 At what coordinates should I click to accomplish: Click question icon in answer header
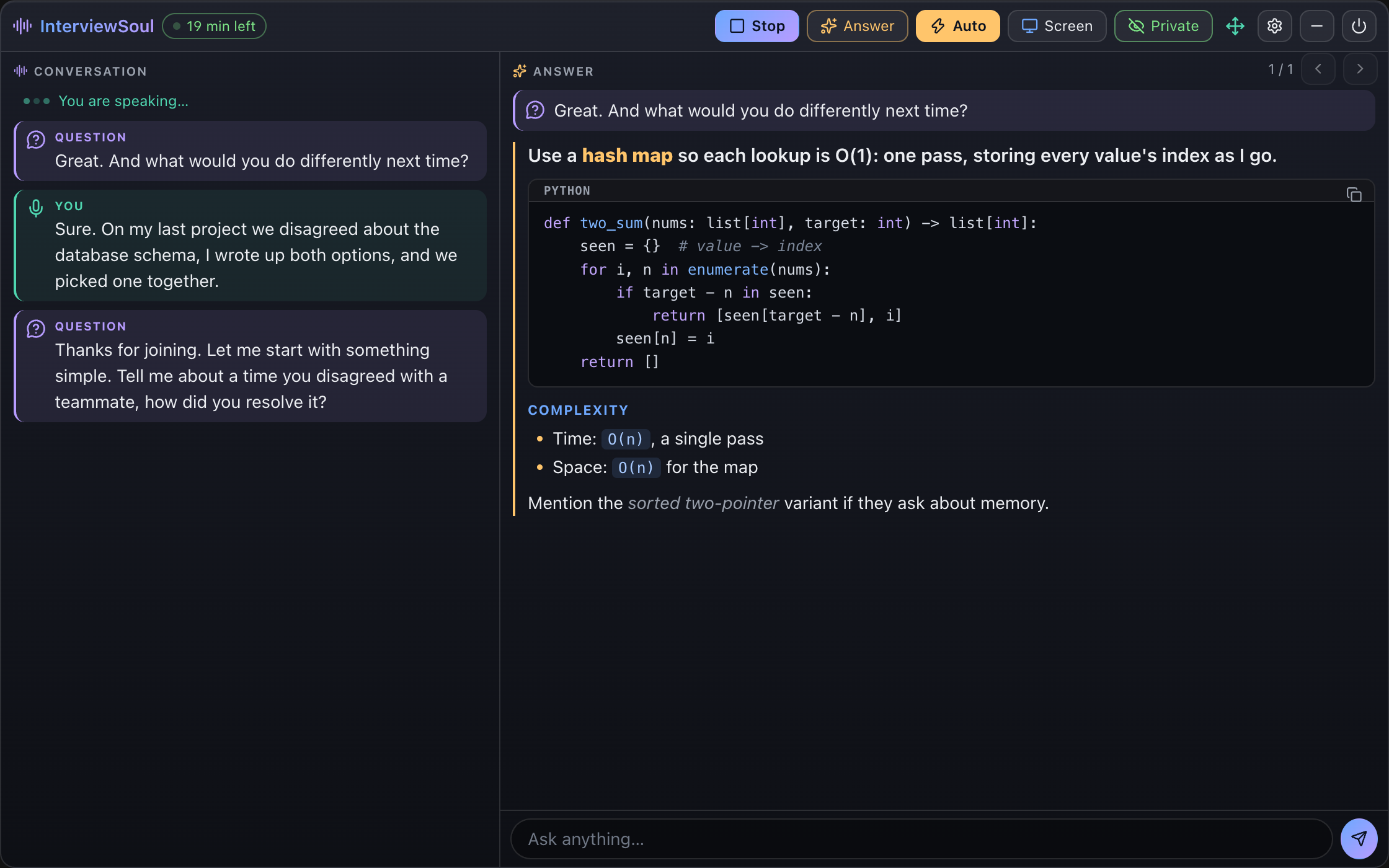tap(535, 110)
